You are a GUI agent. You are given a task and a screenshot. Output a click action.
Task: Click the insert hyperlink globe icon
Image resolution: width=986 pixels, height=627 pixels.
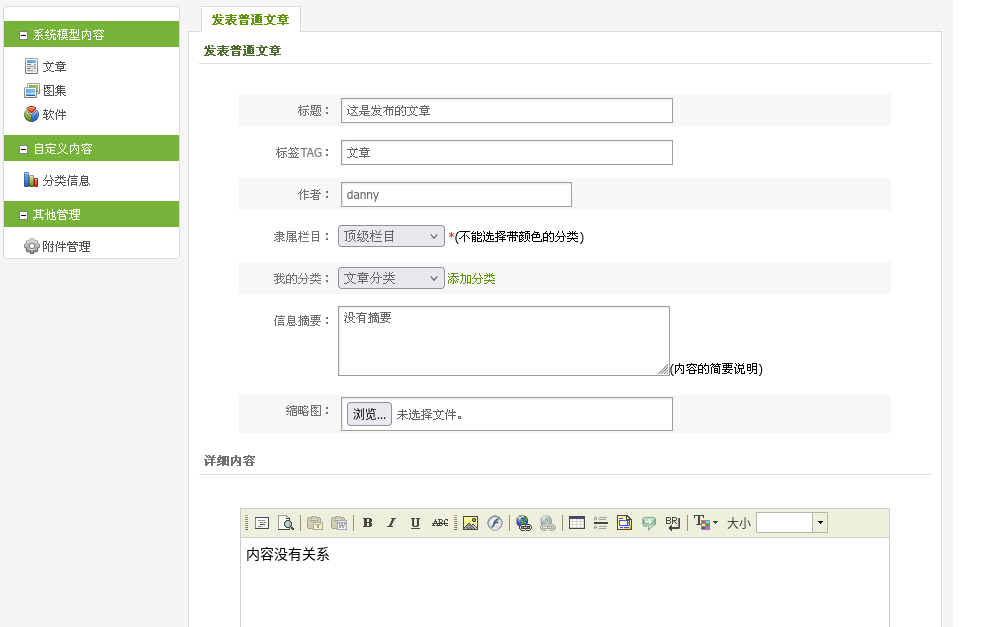(523, 523)
